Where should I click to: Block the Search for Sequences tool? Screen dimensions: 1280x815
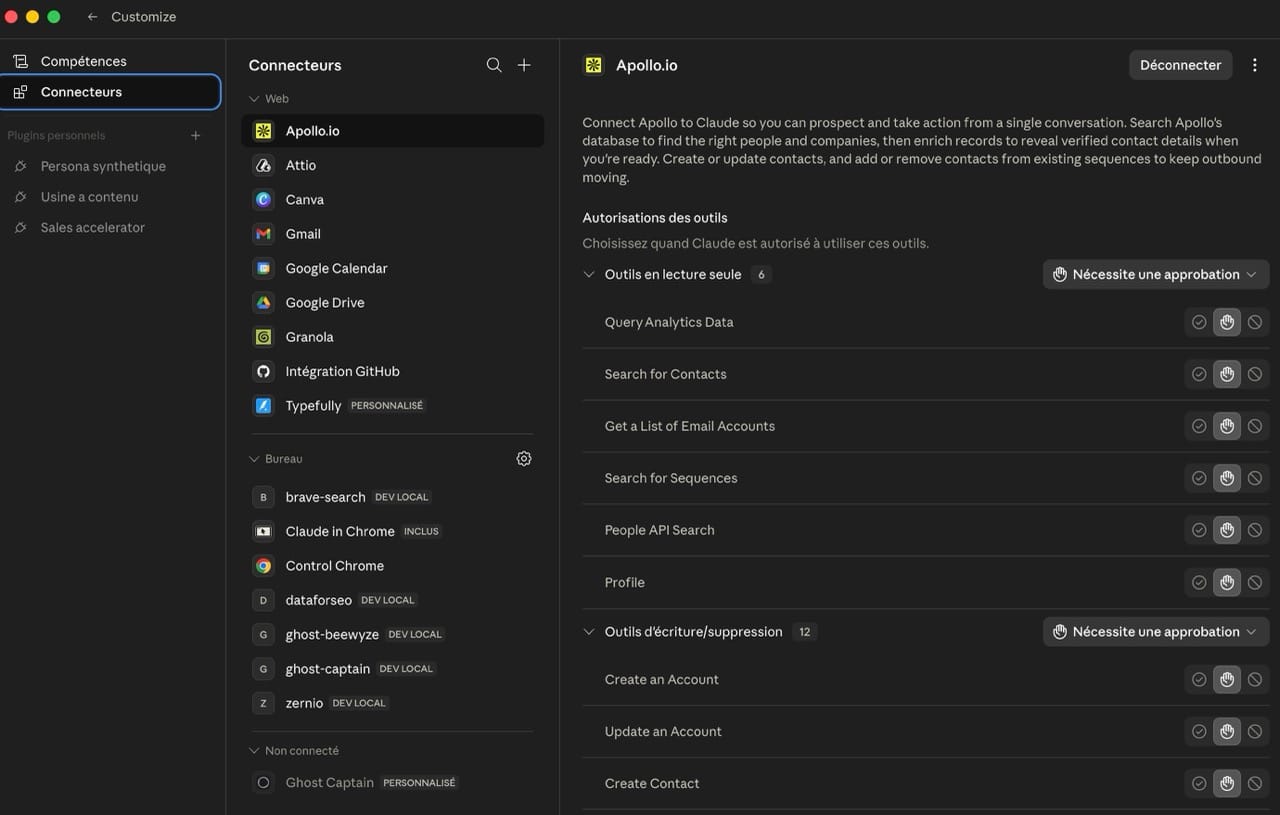pyautogui.click(x=1255, y=478)
